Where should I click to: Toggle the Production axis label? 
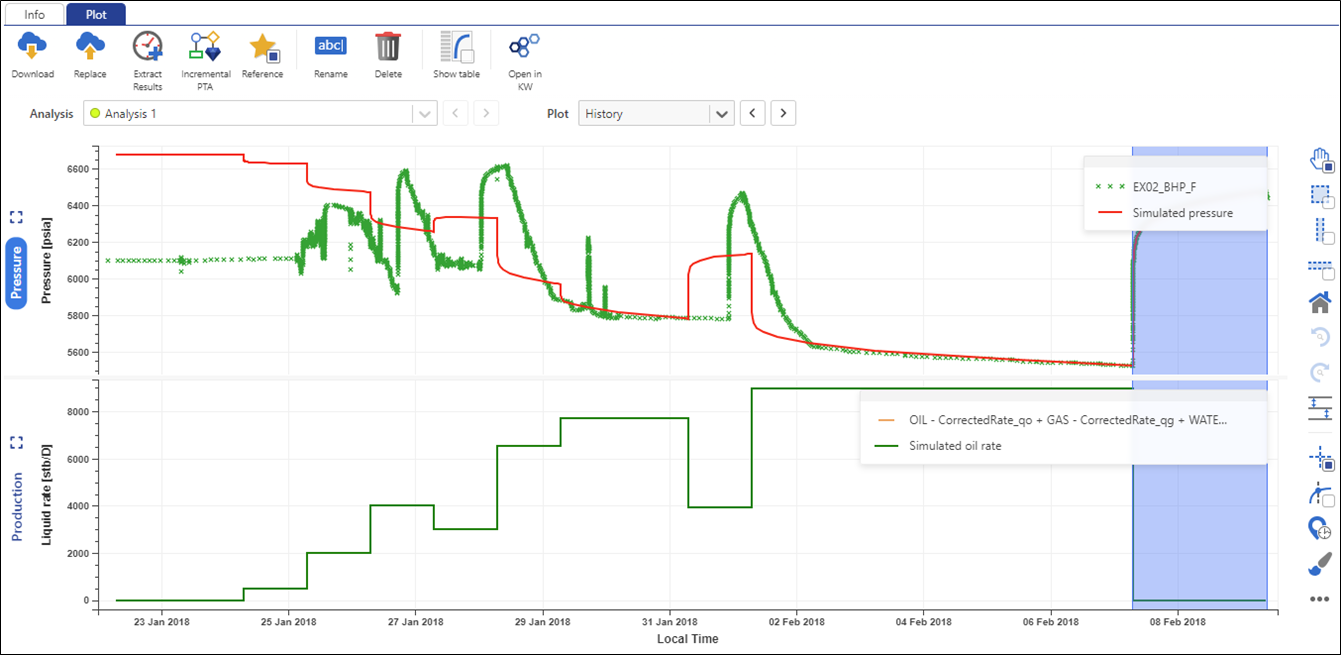click(x=16, y=507)
